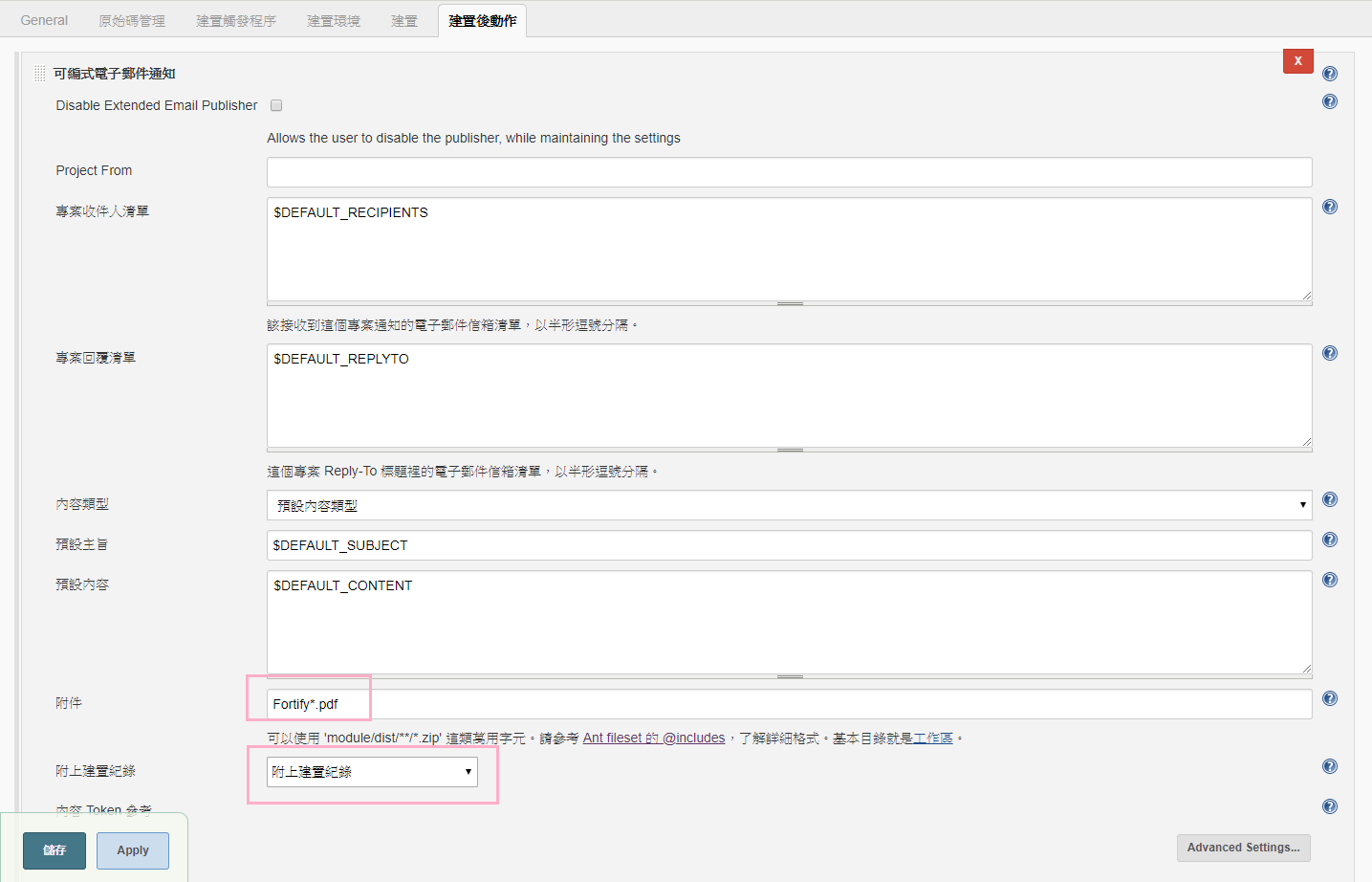Open the 預設內容類型 dropdown
1372x882 pixels.
[789, 505]
